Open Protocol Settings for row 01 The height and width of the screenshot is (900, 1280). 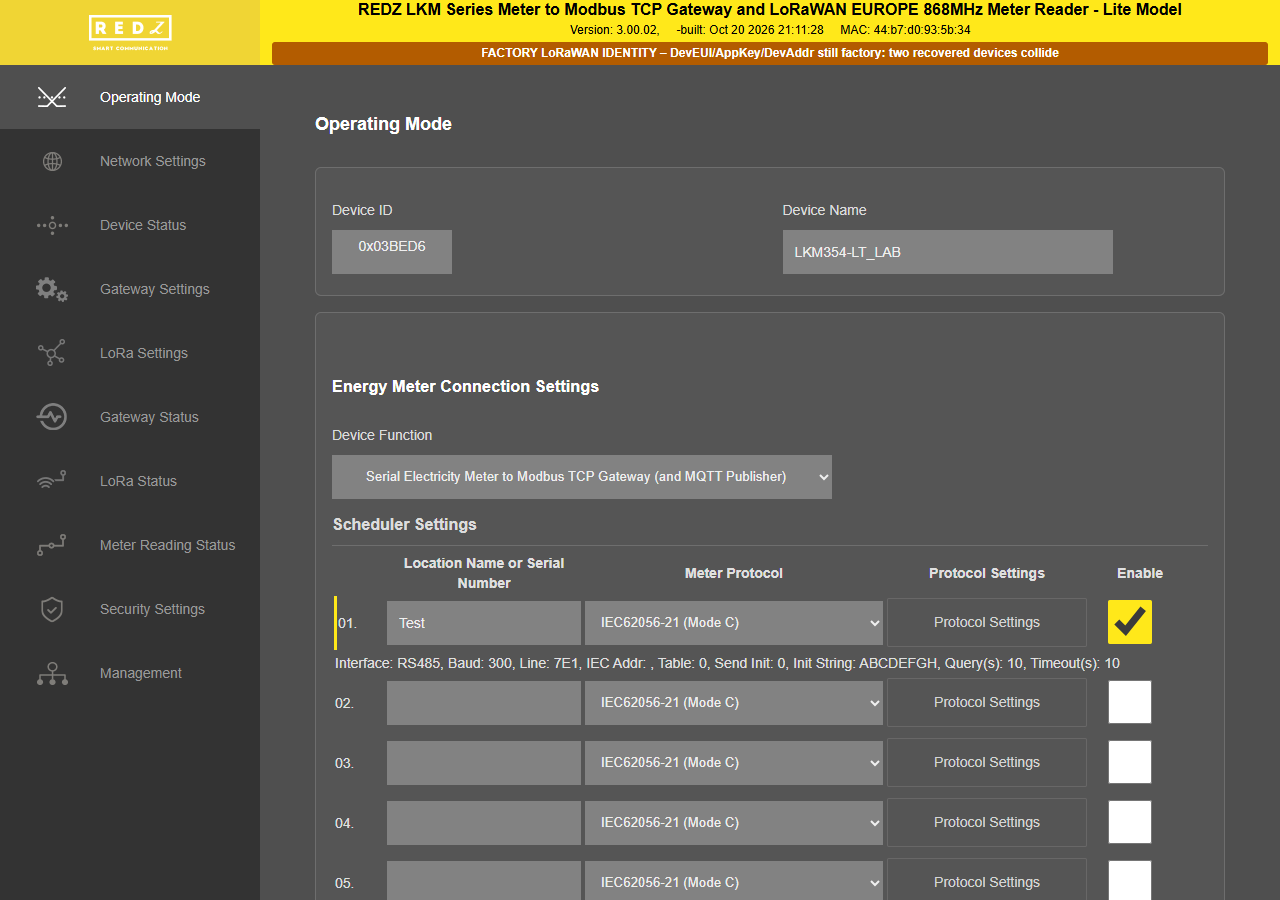coord(987,622)
